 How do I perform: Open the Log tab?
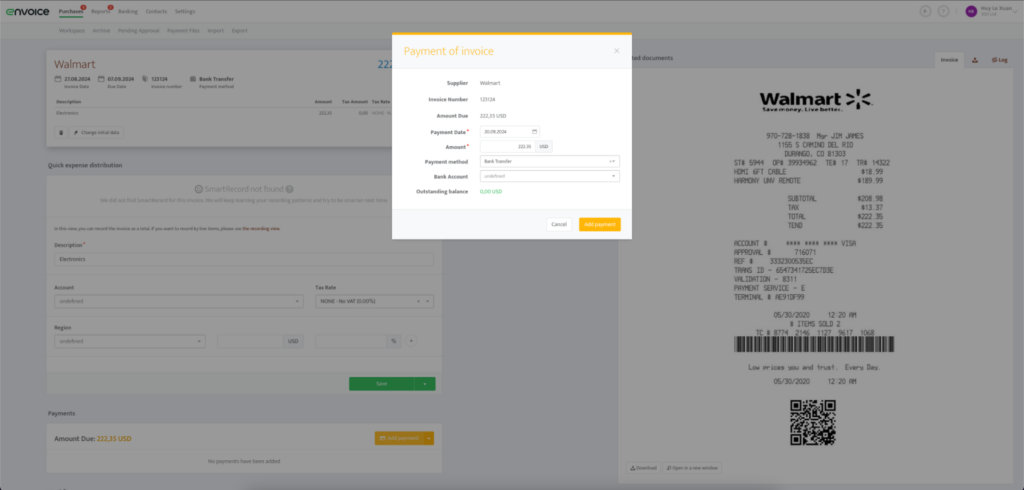(1000, 59)
